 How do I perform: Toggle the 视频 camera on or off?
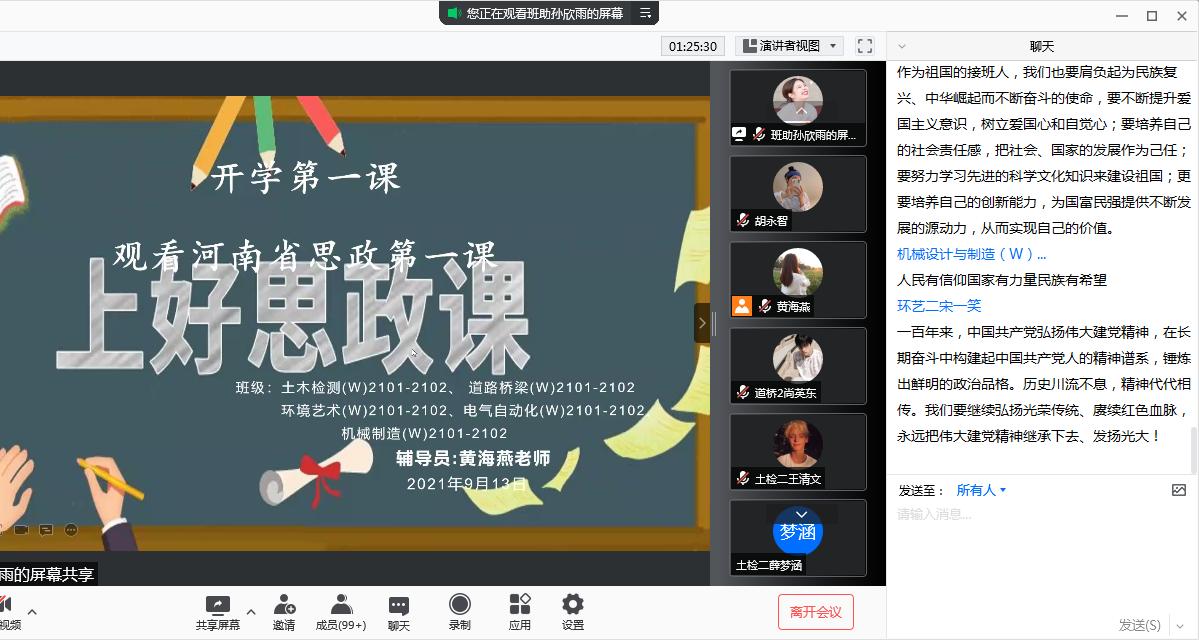coord(5,606)
